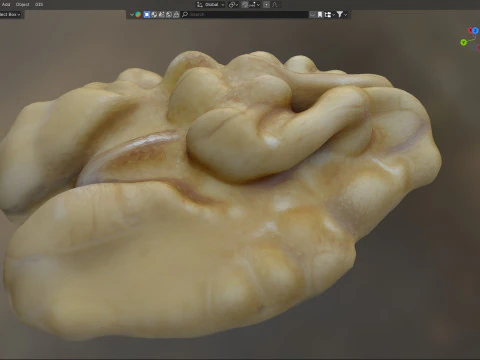Open the editor type dropdown arrow
480x360 pixels.
pyautogui.click(x=132, y=14)
